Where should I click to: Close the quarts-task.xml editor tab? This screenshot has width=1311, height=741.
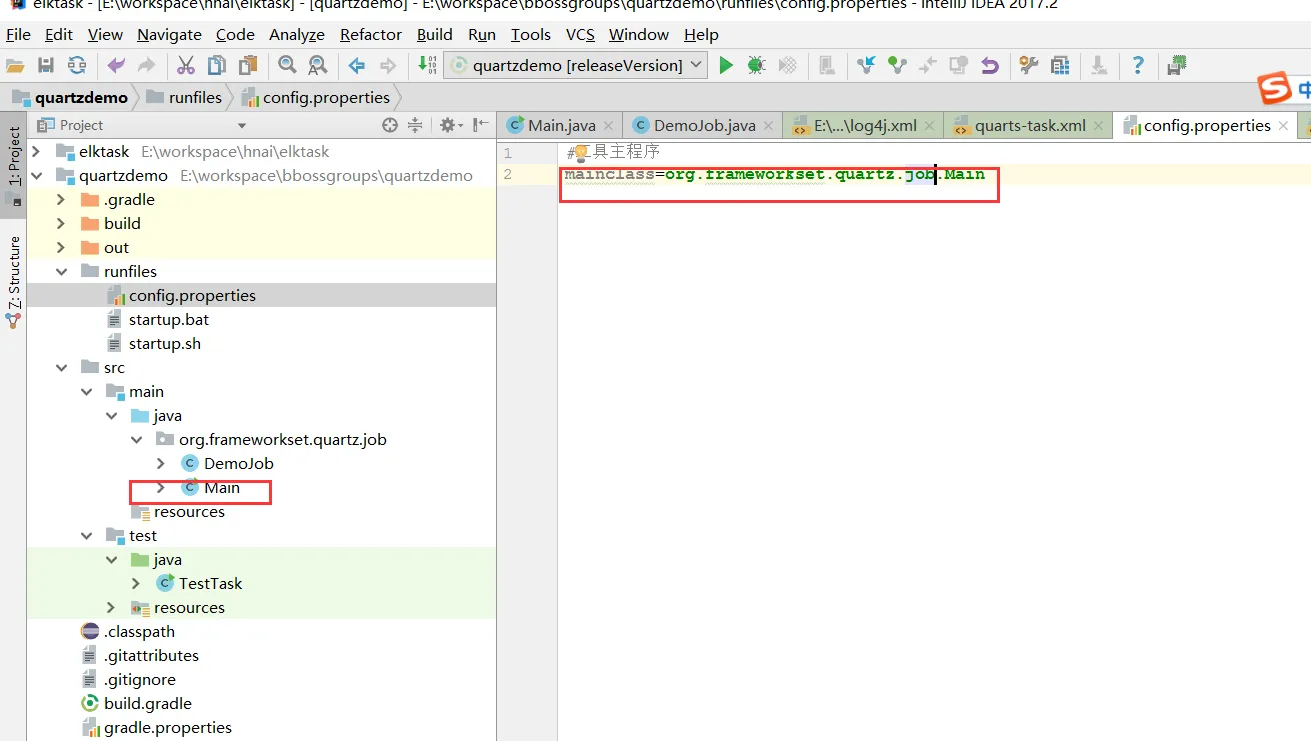1098,126
